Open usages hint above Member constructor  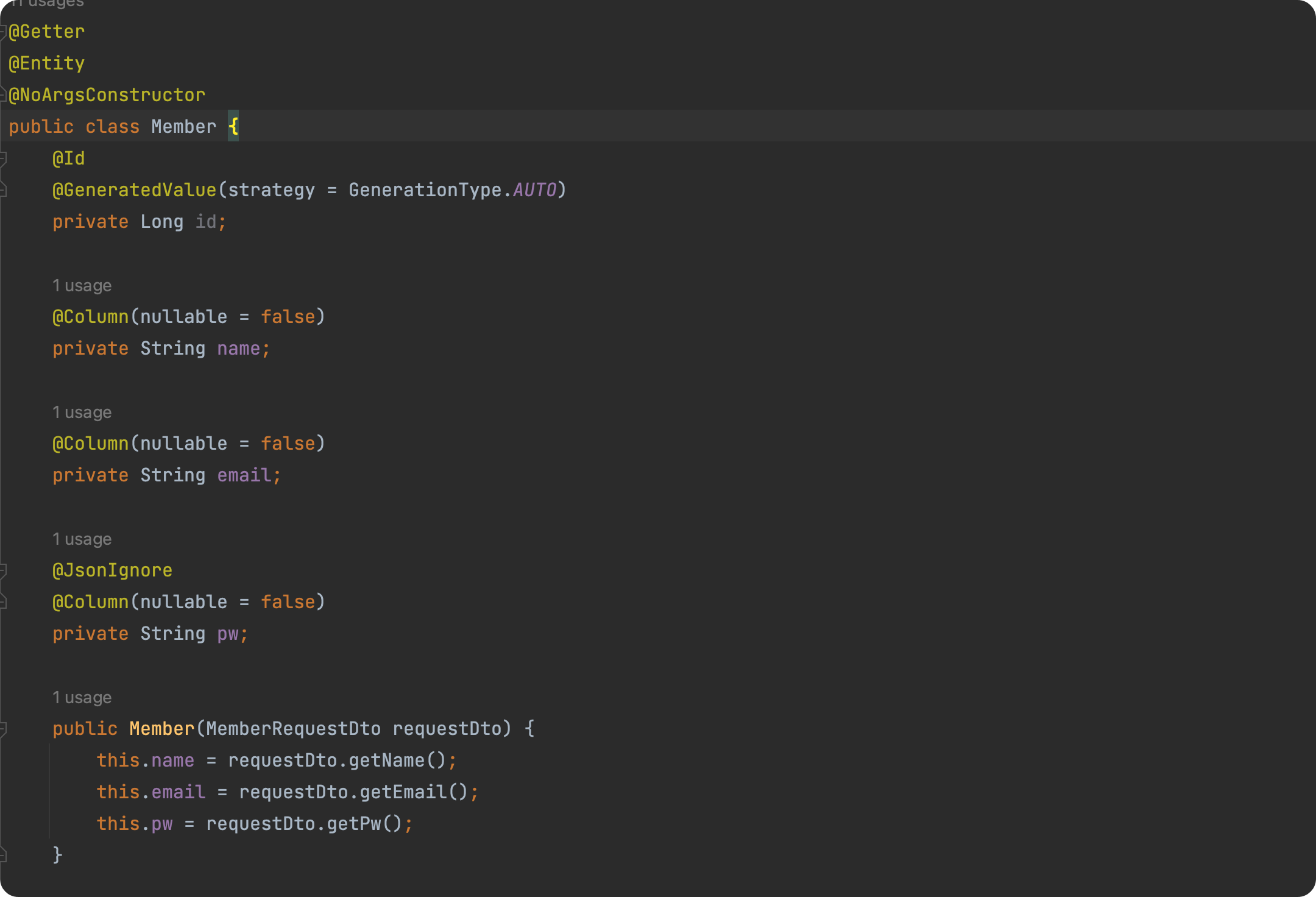[x=82, y=698]
